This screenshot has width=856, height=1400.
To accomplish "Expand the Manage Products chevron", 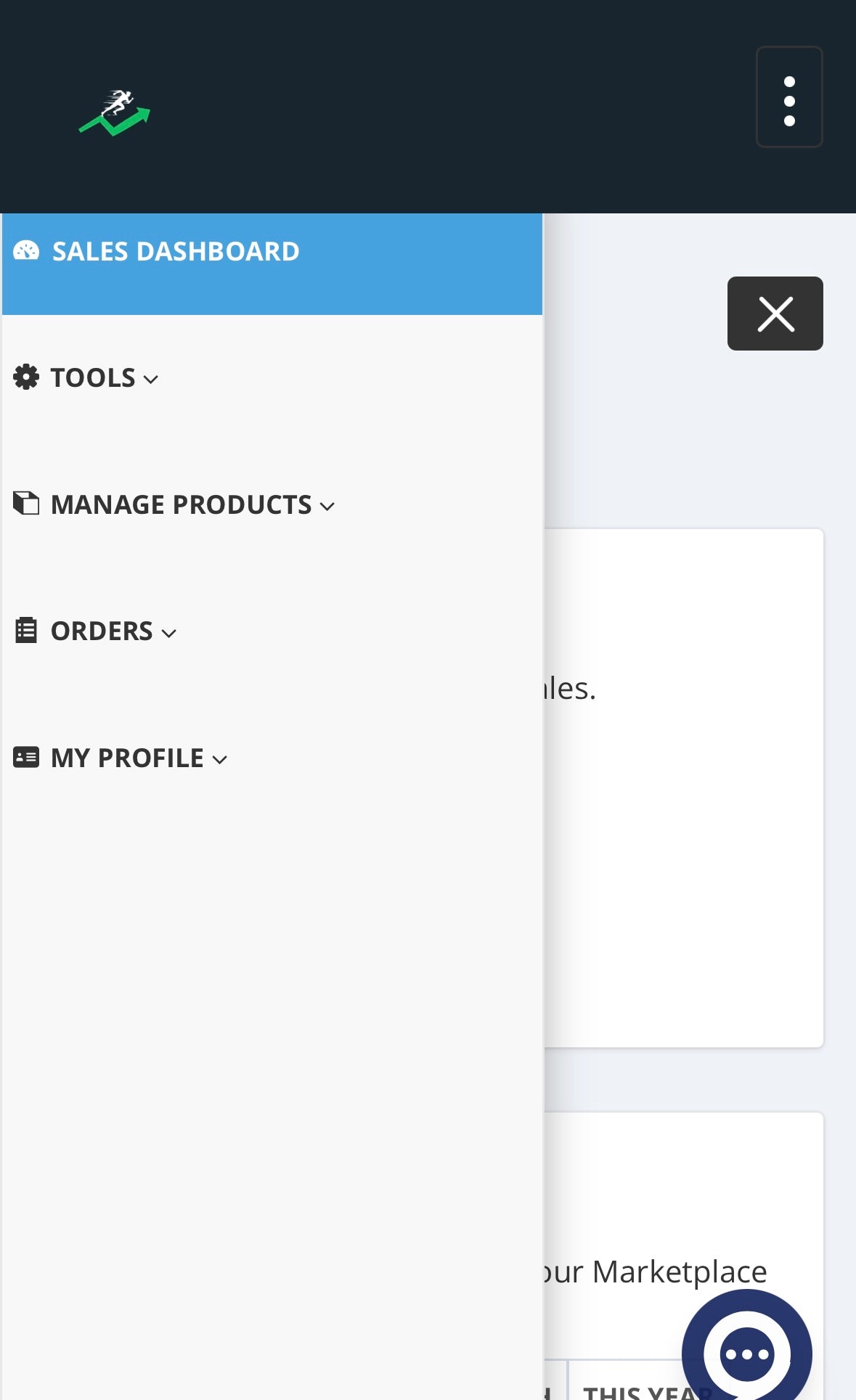I will (327, 507).
